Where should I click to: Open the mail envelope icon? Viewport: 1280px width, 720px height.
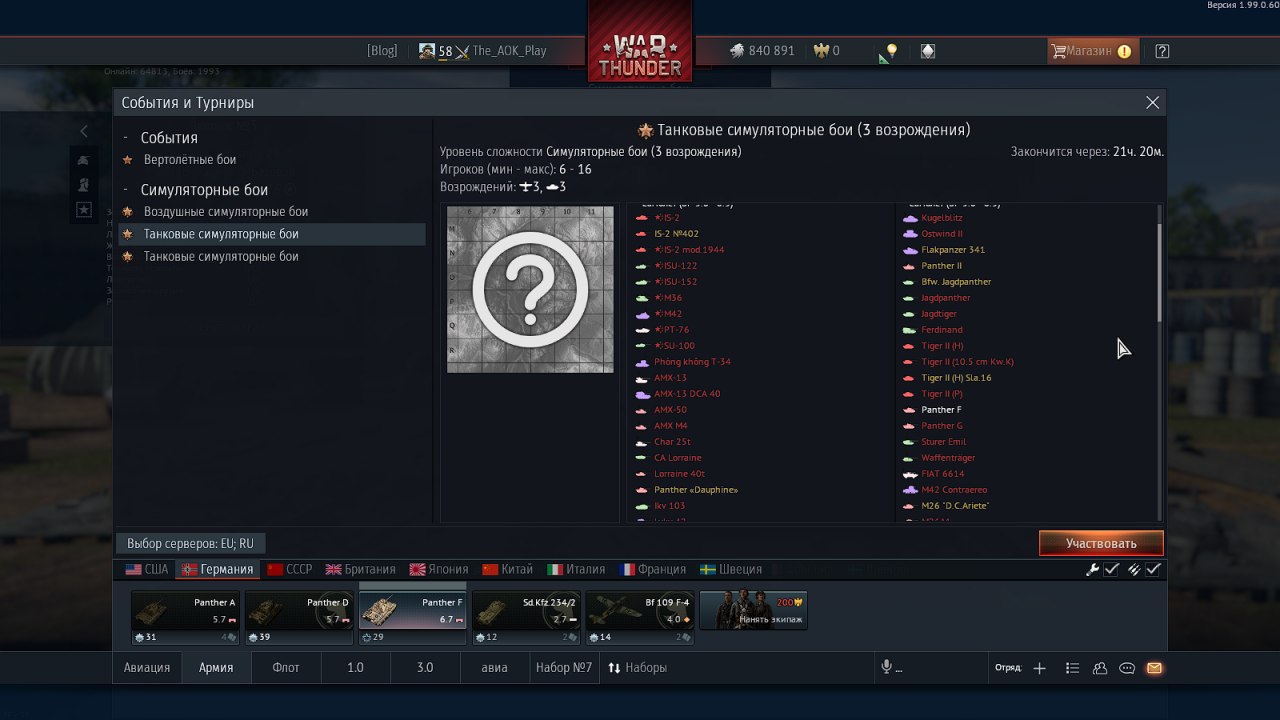tap(1154, 668)
